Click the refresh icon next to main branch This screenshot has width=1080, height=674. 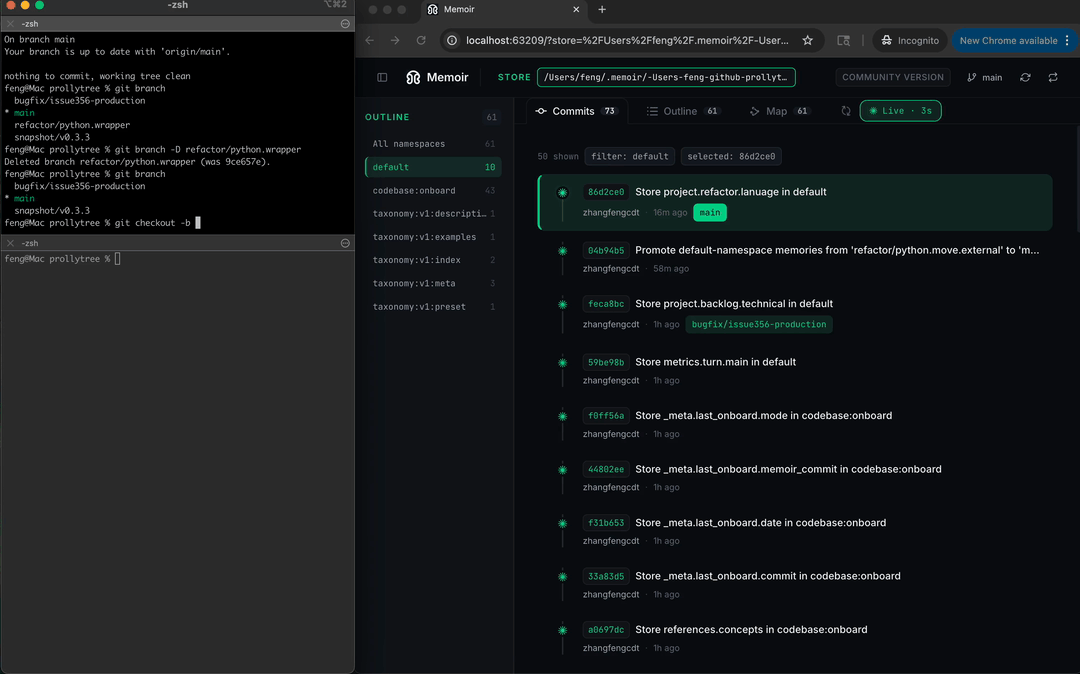click(x=1026, y=77)
